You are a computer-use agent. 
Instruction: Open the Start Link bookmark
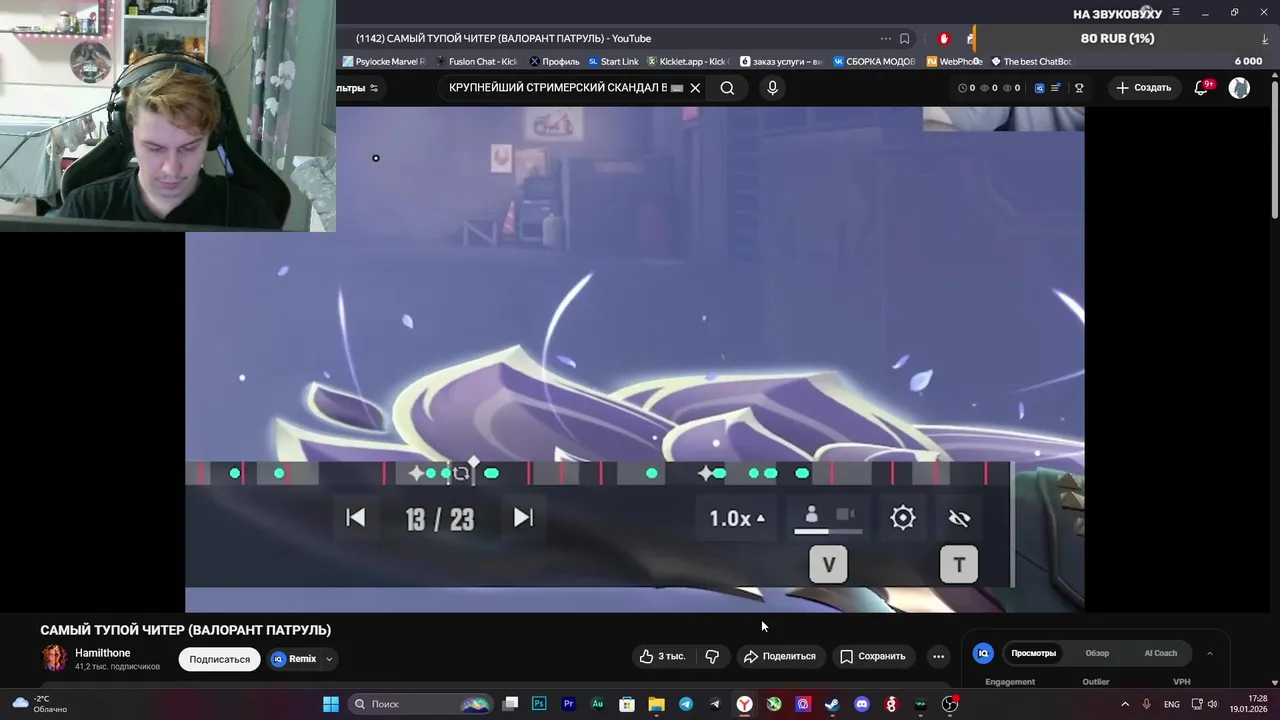[x=613, y=62]
